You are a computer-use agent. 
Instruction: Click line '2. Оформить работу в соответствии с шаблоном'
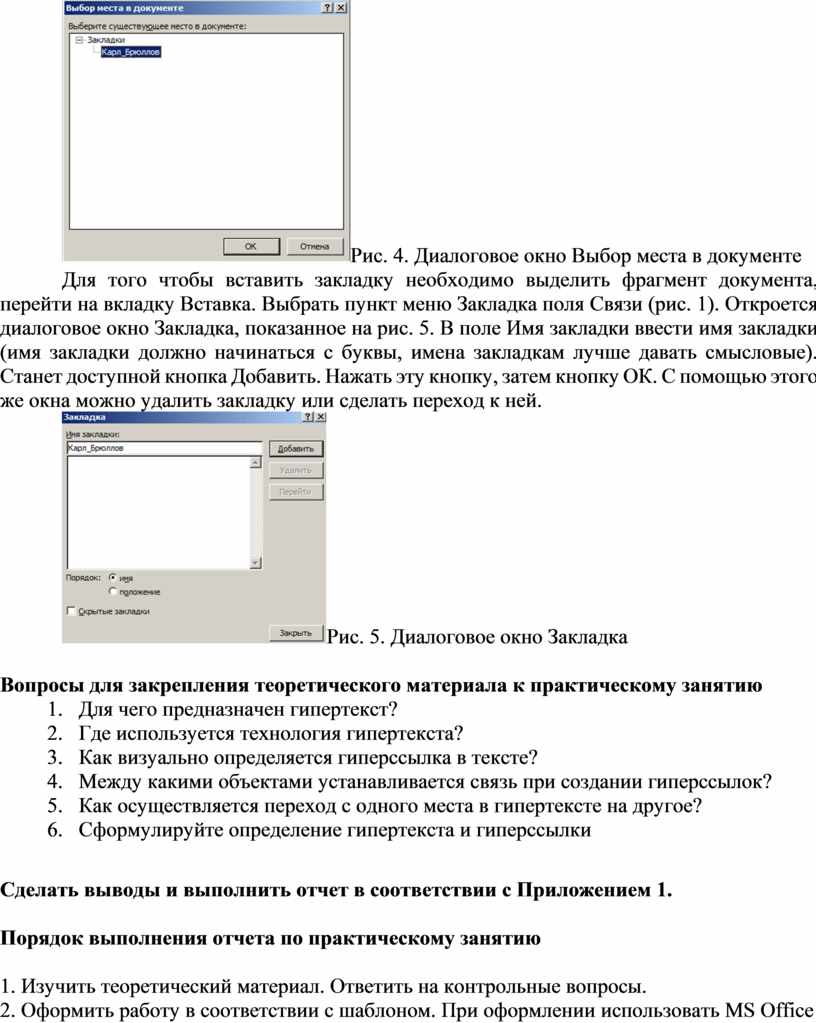coord(406,1010)
